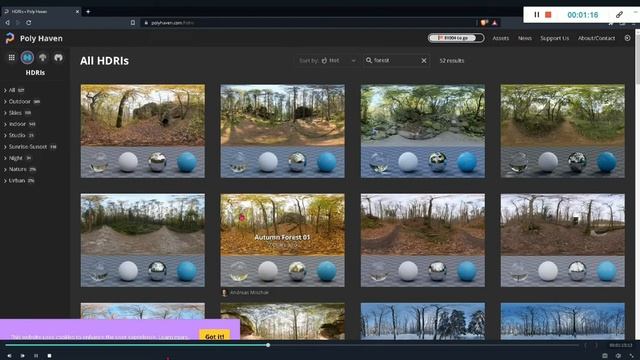Open the Autumn Forest 01 HDRI thumbnail
The height and width of the screenshot is (360, 640).
[x=282, y=240]
